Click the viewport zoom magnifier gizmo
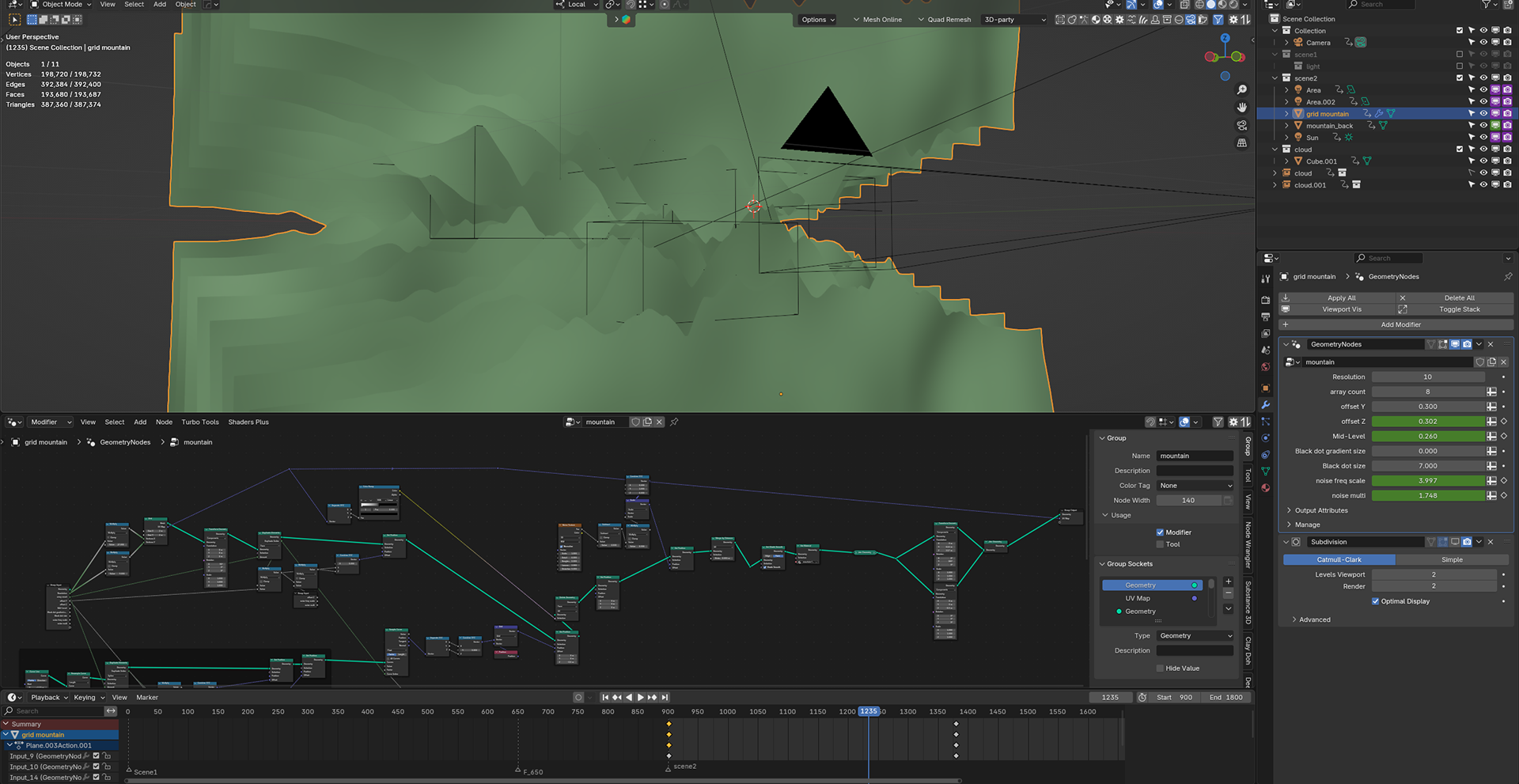Screen dimensions: 1519x784 (1241, 90)
